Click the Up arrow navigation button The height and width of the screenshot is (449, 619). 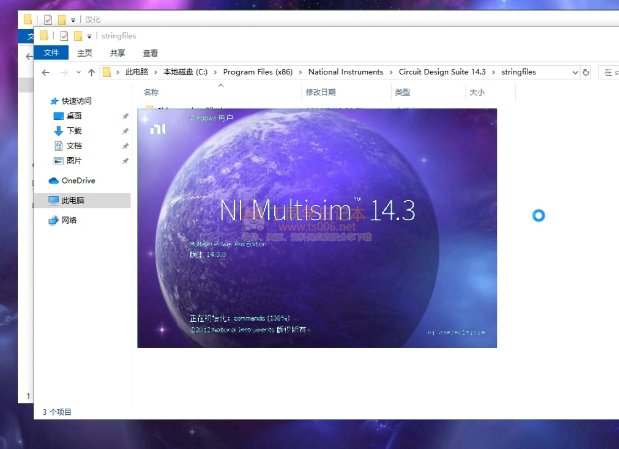[x=91, y=73]
